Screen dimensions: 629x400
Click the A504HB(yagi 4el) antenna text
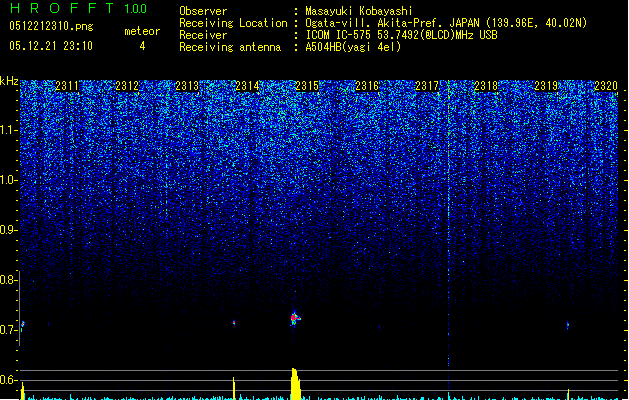[353, 47]
